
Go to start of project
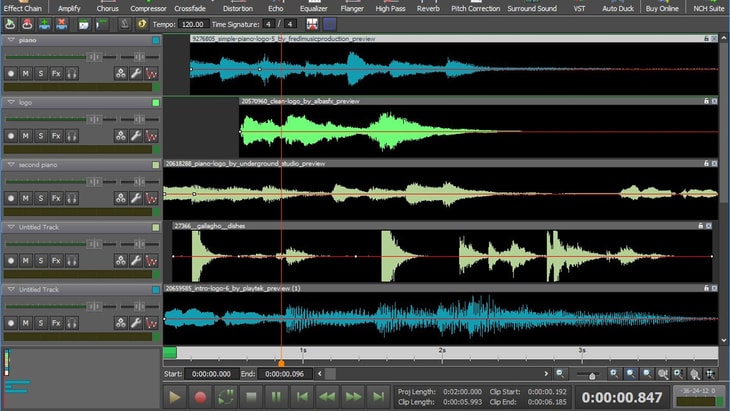click(302, 397)
